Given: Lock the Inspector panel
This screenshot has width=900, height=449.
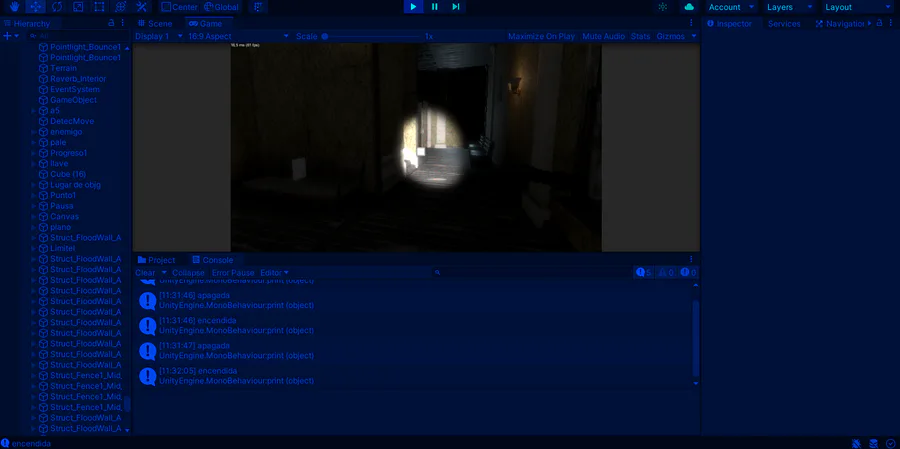Looking at the screenshot, I should click(879, 24).
